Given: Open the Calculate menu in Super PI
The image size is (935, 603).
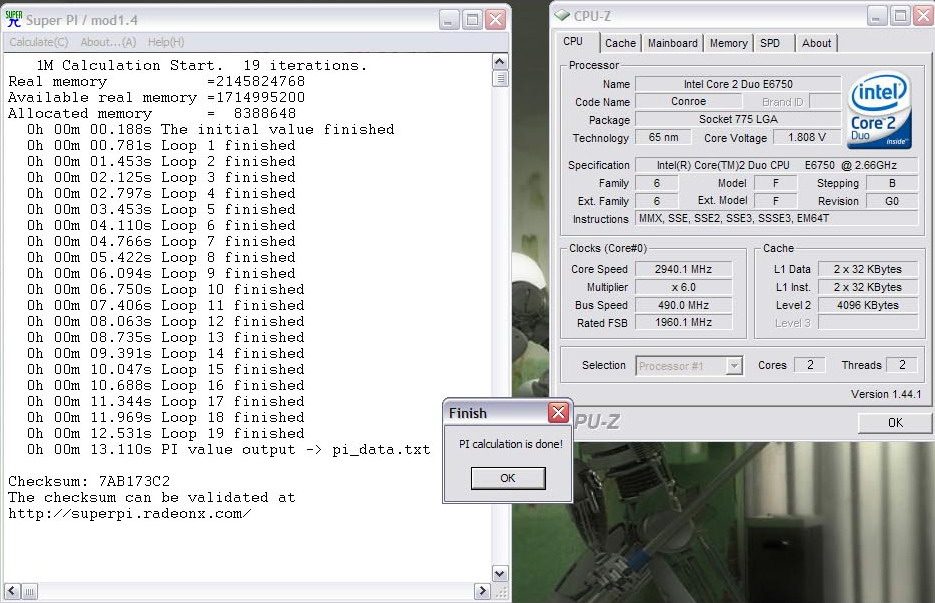Looking at the screenshot, I should pyautogui.click(x=39, y=42).
